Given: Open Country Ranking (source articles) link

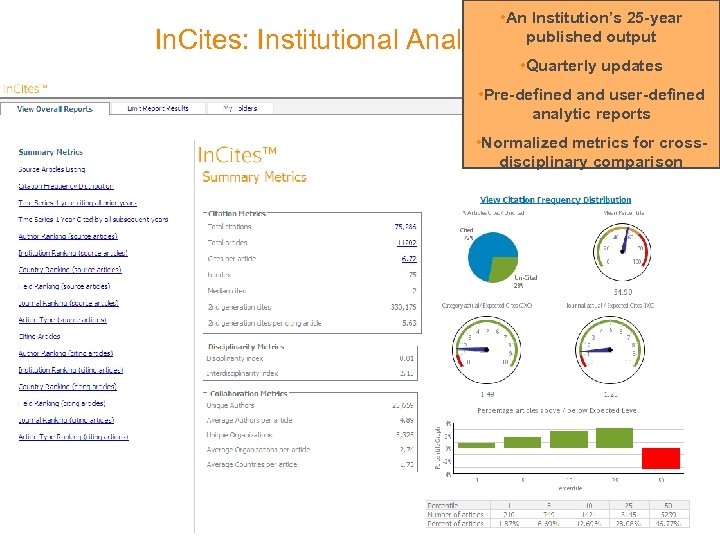Looking at the screenshot, I should [x=70, y=270].
